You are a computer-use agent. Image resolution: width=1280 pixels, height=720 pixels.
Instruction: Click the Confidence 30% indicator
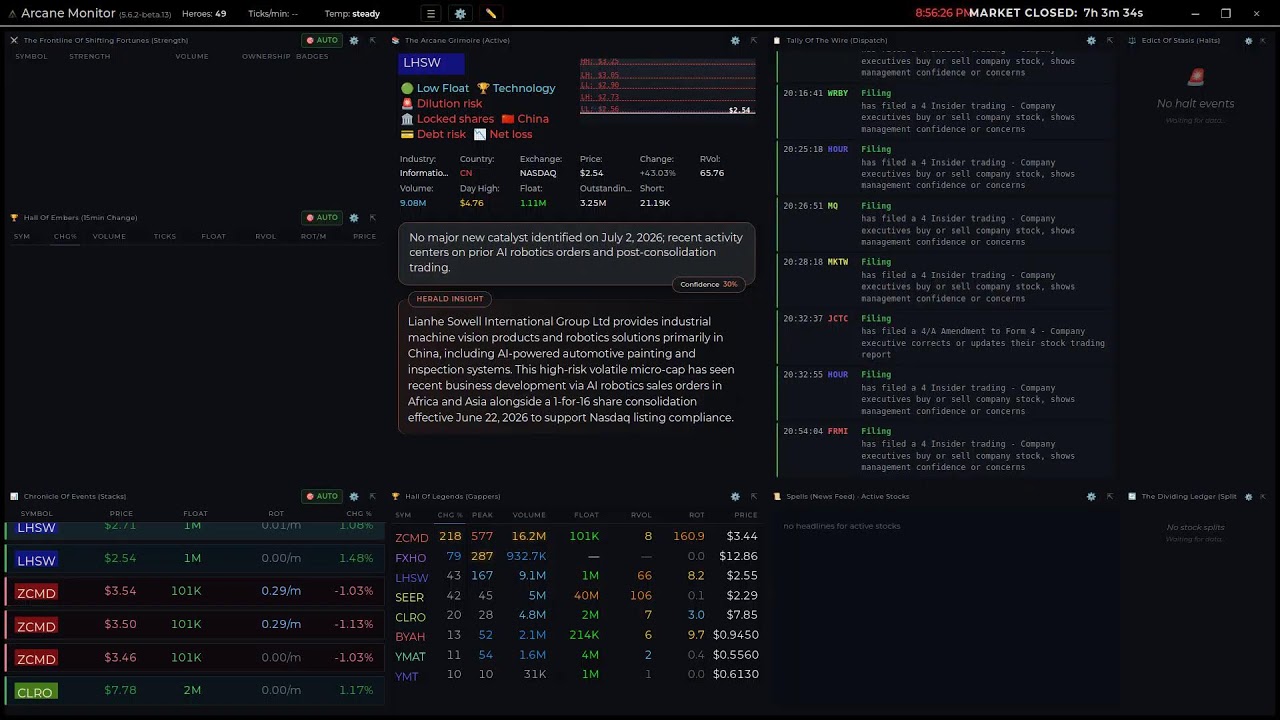click(x=709, y=284)
